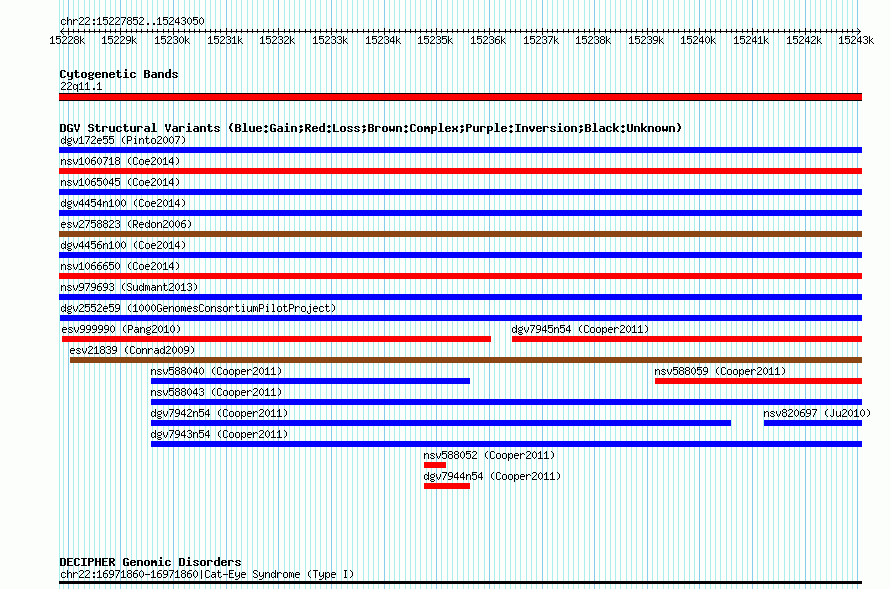Click the 15228k ruler tick label
890x589 pixels.
[67, 41]
